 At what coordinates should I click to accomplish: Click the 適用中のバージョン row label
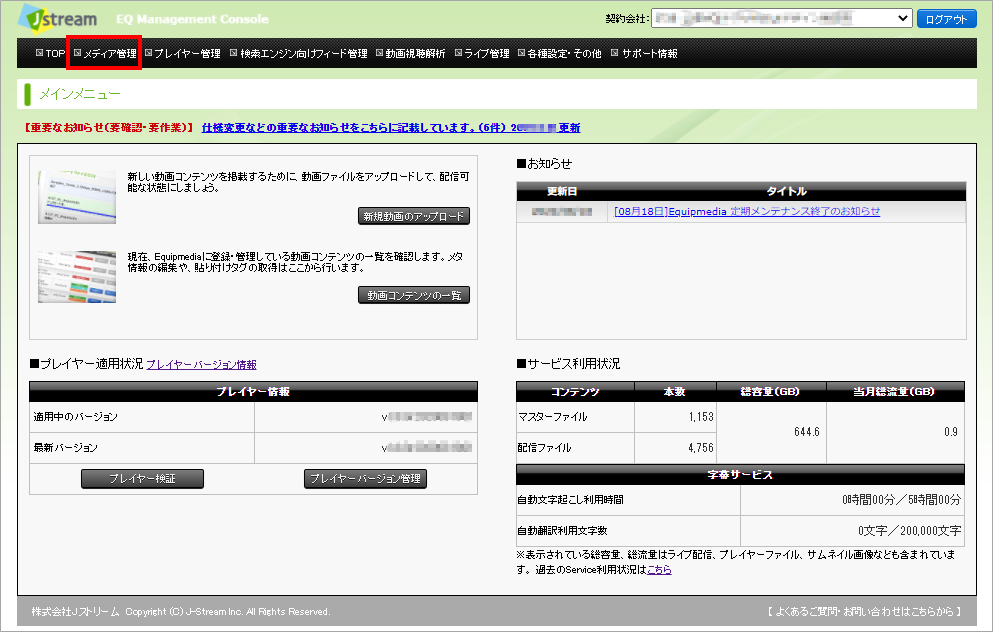click(75, 417)
